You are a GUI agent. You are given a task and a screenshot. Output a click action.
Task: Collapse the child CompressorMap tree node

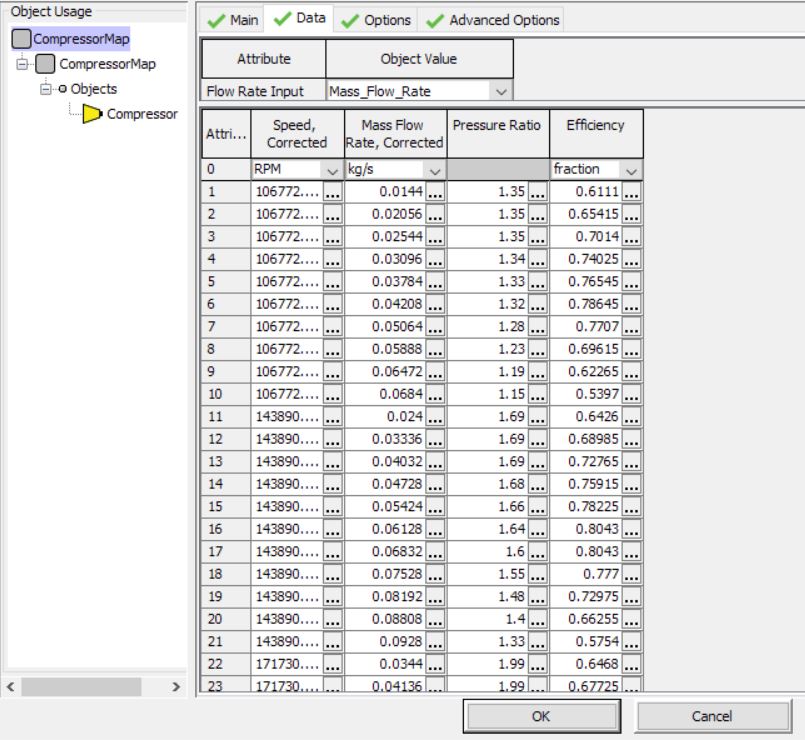tap(22, 64)
